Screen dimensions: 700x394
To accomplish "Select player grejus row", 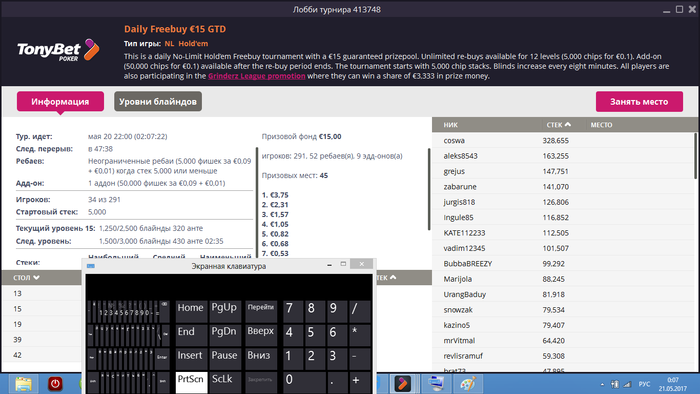I will [x=562, y=171].
